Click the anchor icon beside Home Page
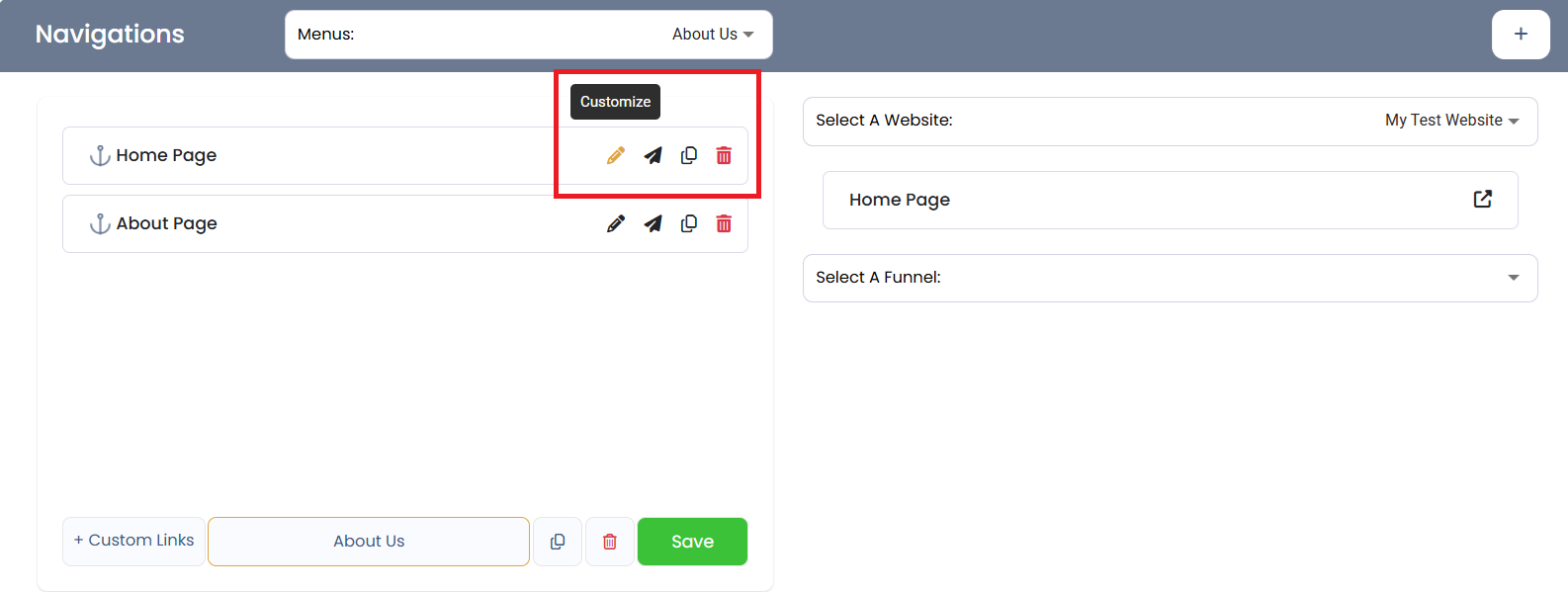The width and height of the screenshot is (1568, 592). click(100, 155)
